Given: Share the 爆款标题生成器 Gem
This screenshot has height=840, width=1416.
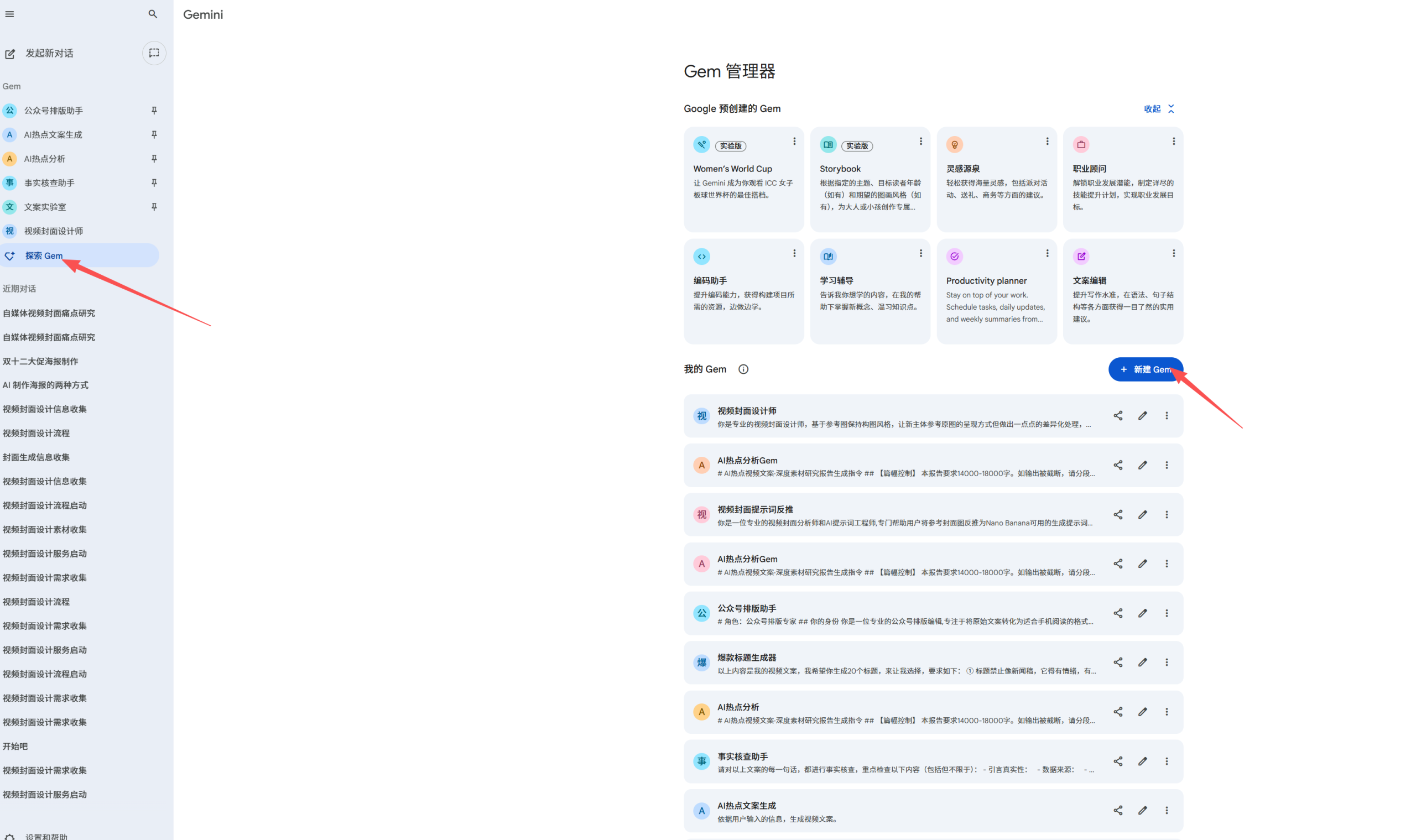Looking at the screenshot, I should pos(1118,663).
